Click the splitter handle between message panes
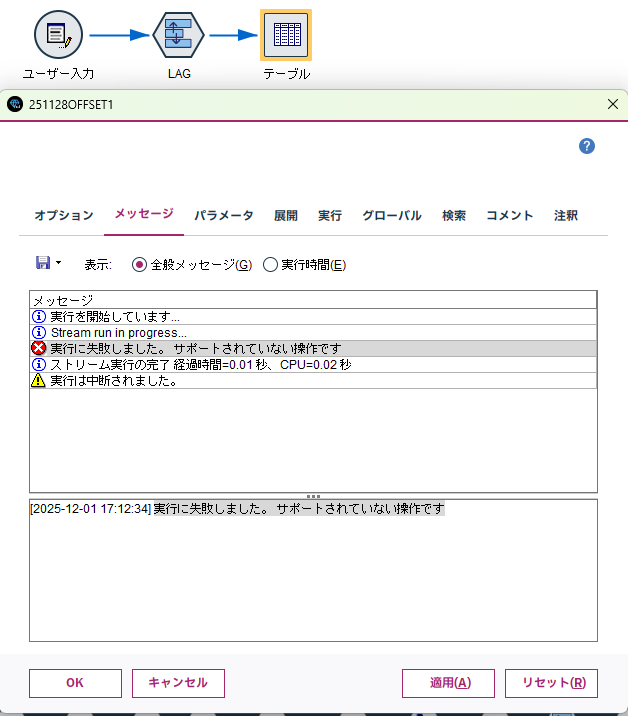 click(313, 496)
